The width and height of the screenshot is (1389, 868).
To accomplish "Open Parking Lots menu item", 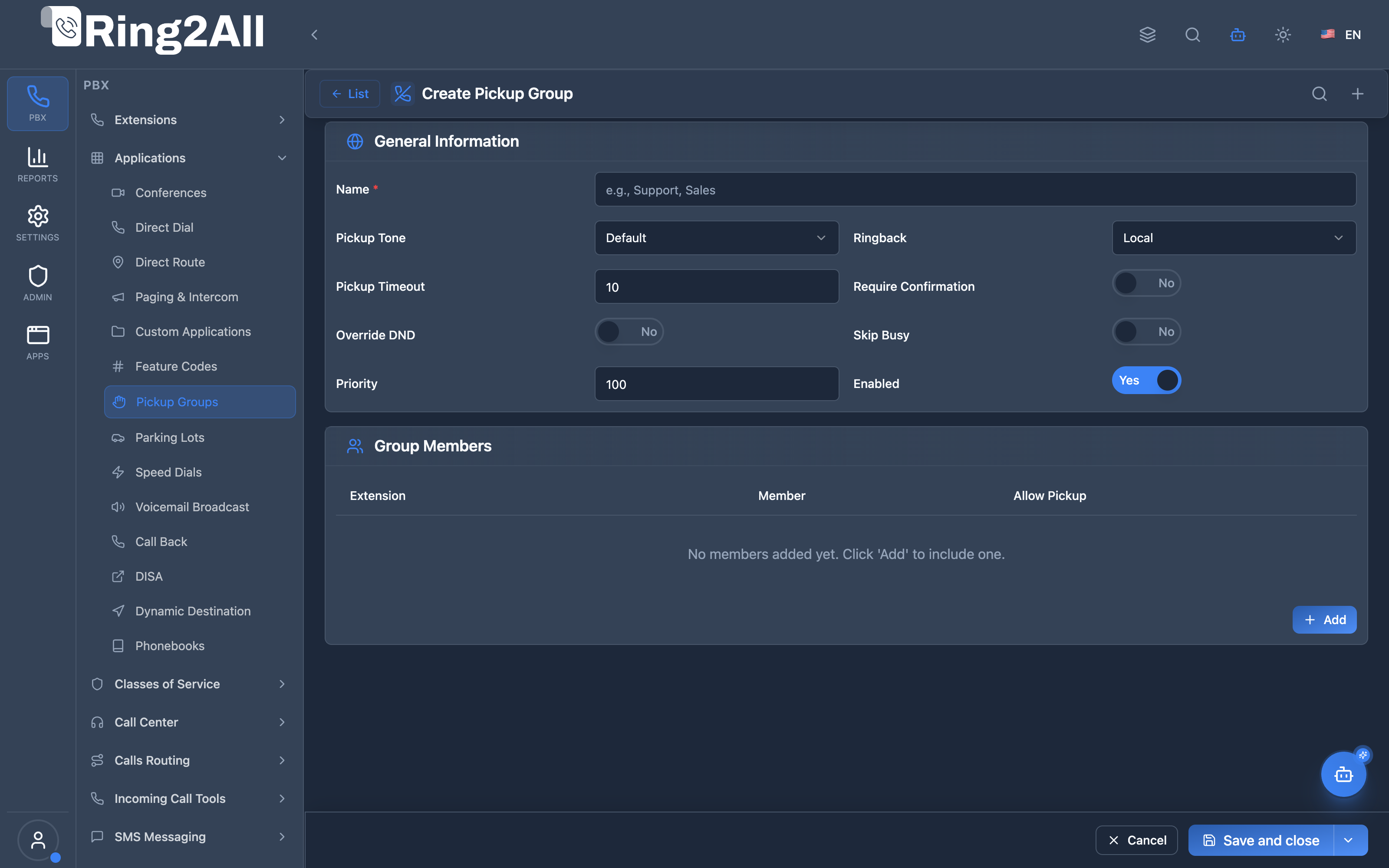I will pos(199,437).
